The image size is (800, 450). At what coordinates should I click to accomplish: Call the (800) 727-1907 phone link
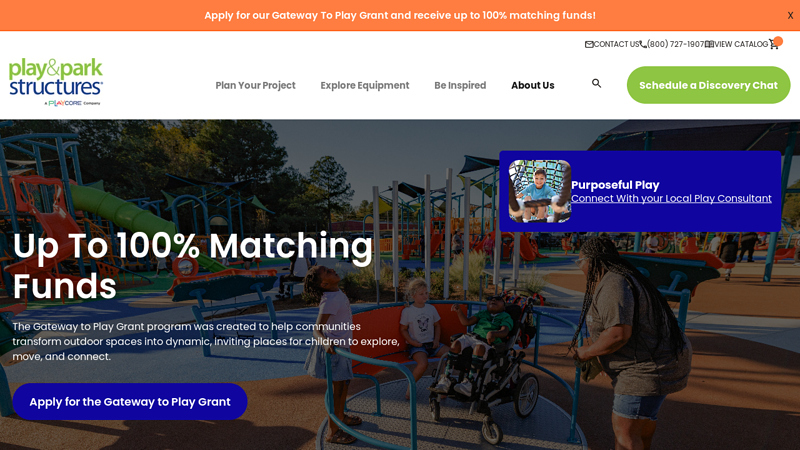tap(676, 44)
